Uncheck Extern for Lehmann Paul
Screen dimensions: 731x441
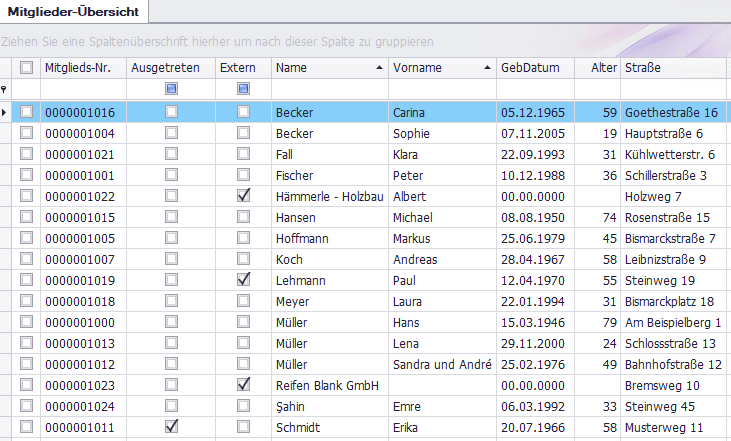coord(243,280)
